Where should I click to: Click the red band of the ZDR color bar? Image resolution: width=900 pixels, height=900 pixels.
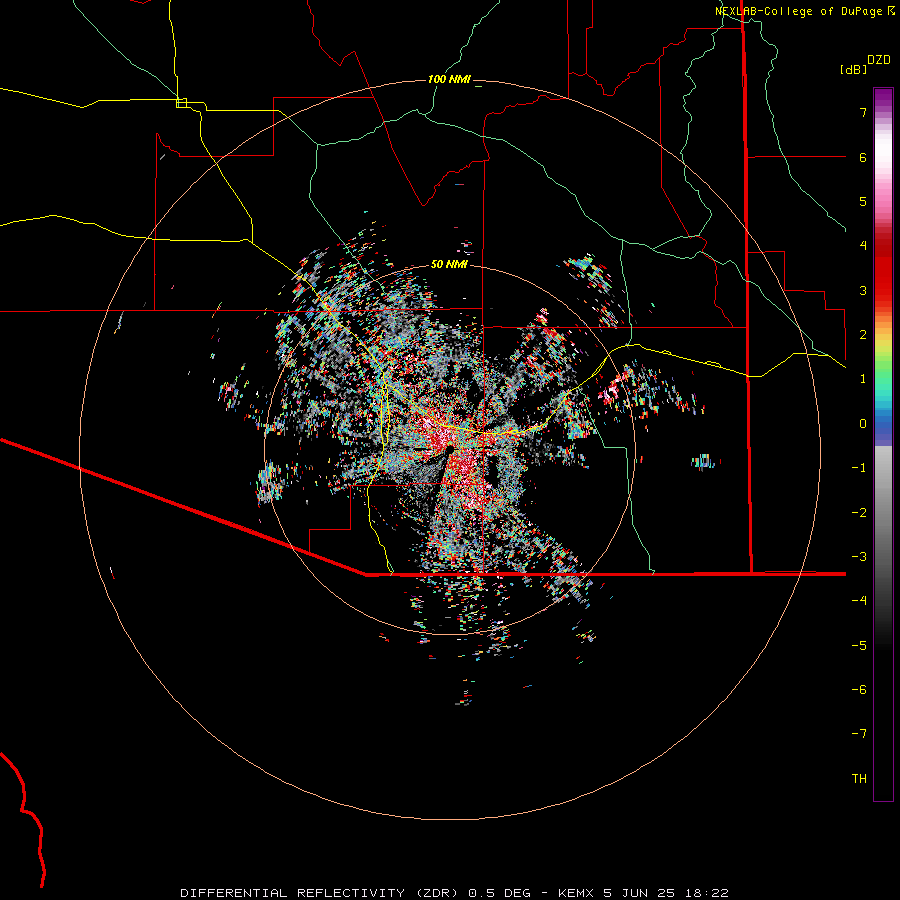click(883, 270)
